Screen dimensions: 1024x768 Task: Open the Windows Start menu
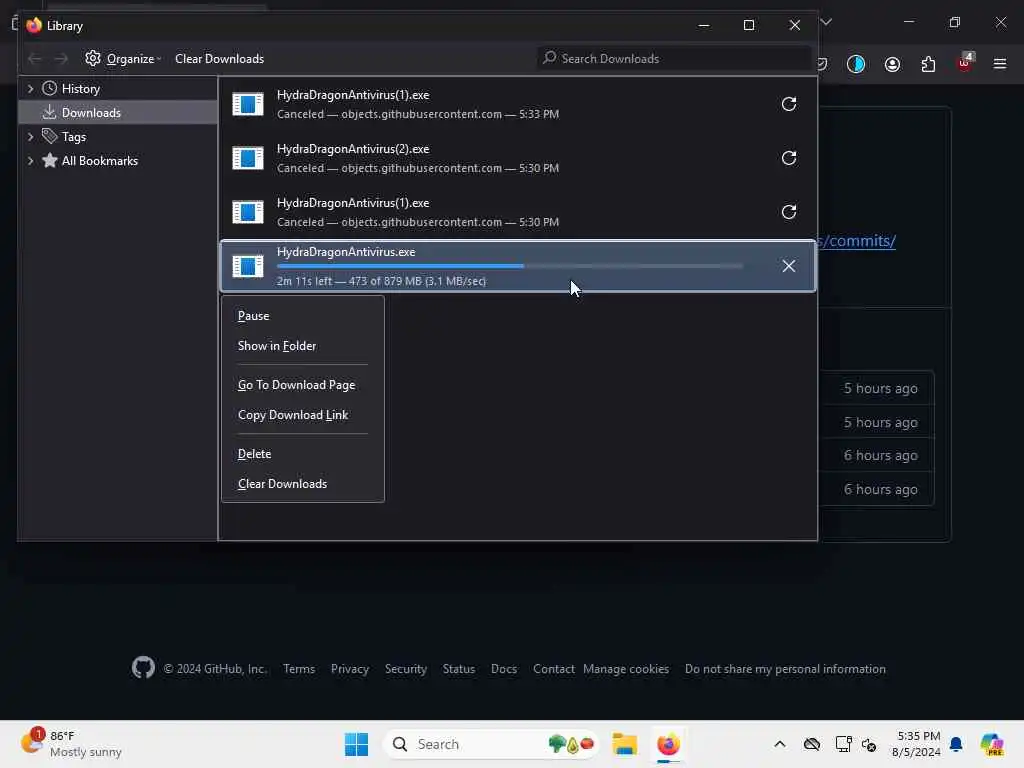[x=356, y=744]
